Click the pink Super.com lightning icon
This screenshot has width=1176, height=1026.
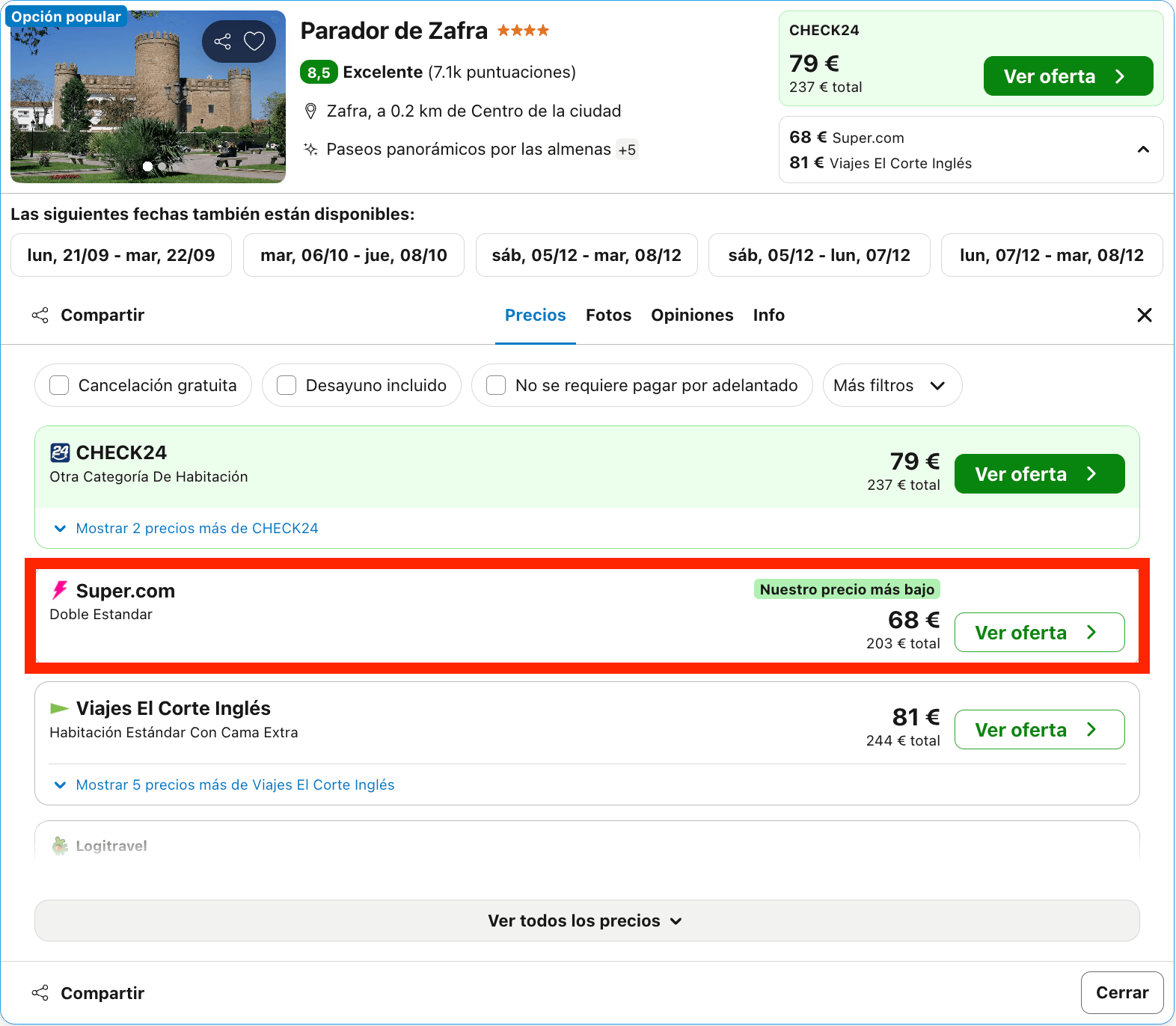[60, 591]
